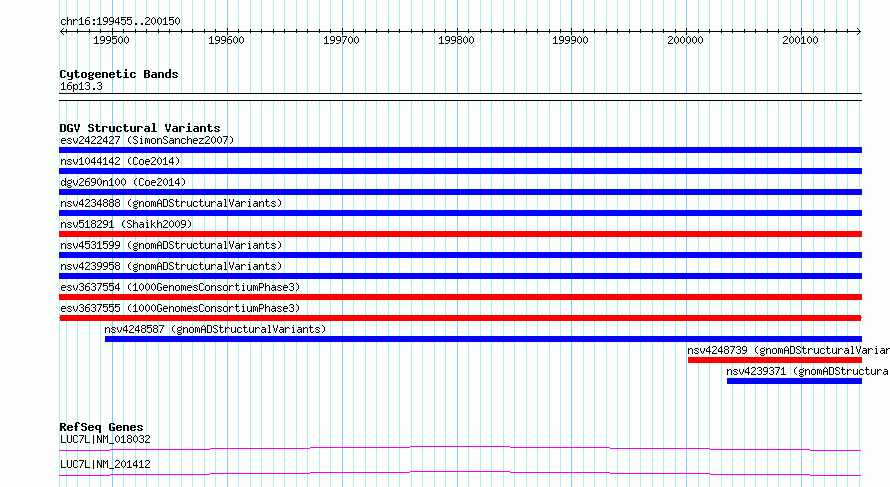Image resolution: width=890 pixels, height=487 pixels.
Task: Click the nsv4531599 variant label
Action: click(x=171, y=245)
